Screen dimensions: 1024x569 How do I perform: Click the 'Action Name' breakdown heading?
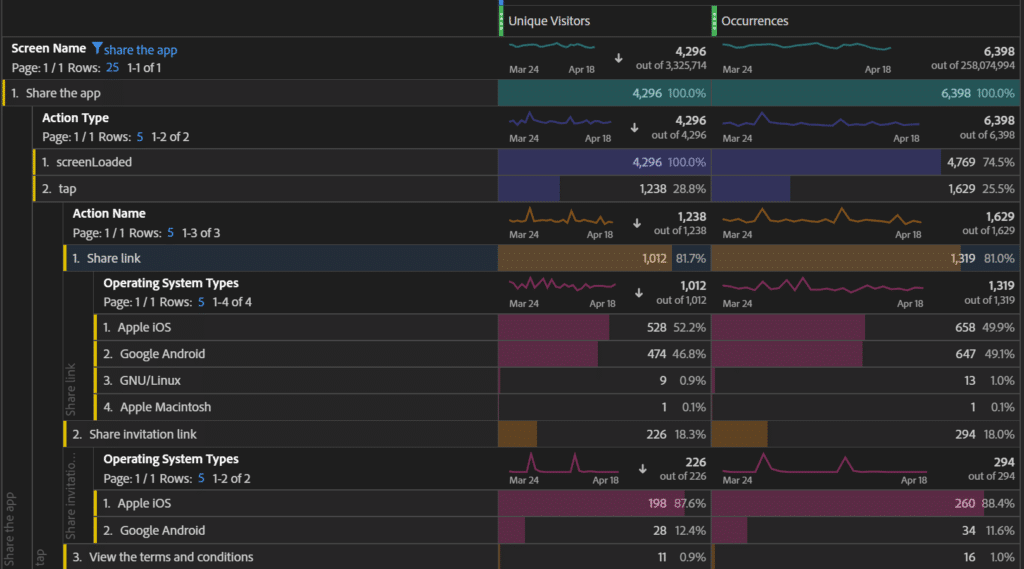(x=109, y=214)
